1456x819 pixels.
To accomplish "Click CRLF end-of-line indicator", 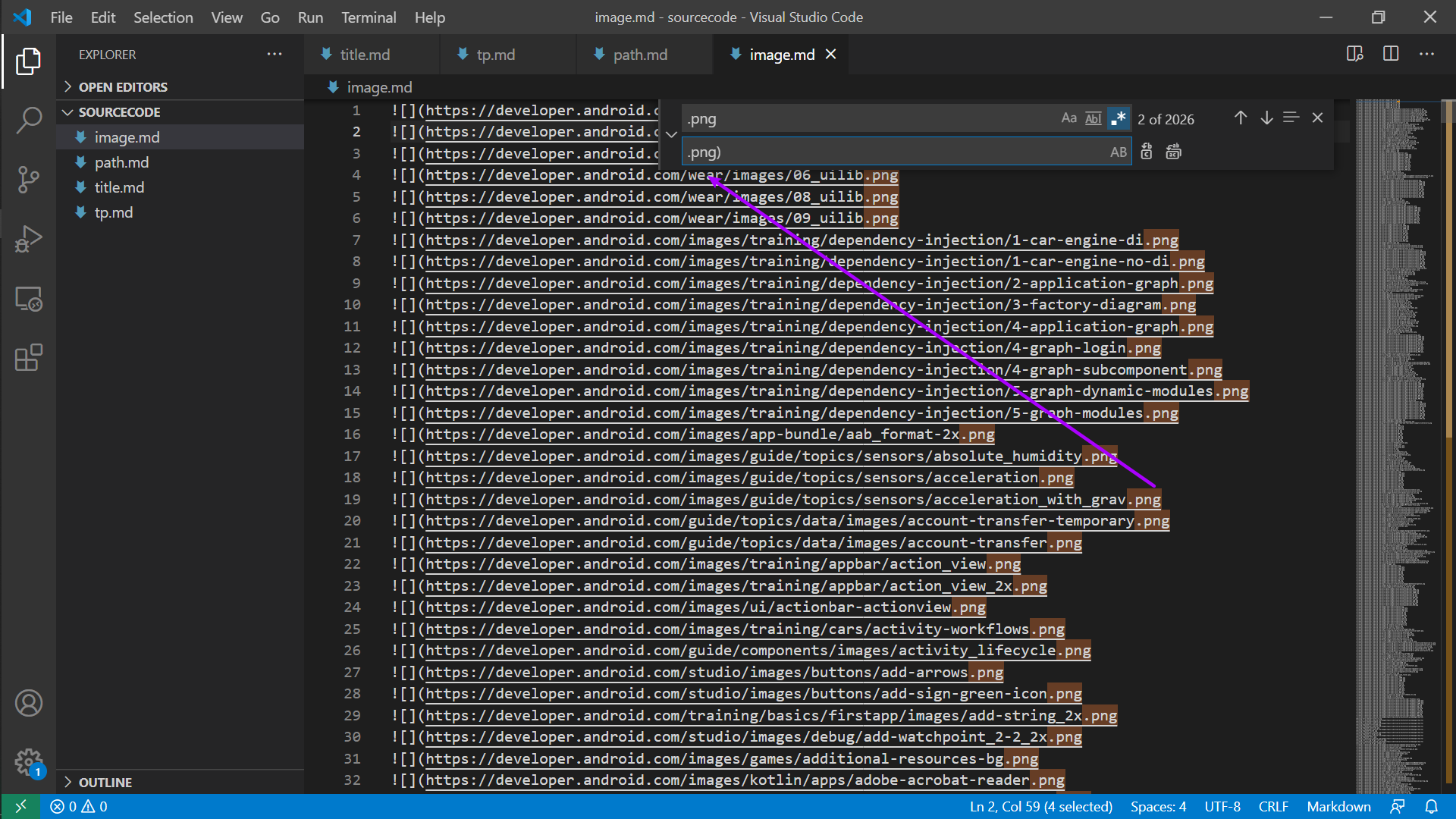I will (1272, 806).
